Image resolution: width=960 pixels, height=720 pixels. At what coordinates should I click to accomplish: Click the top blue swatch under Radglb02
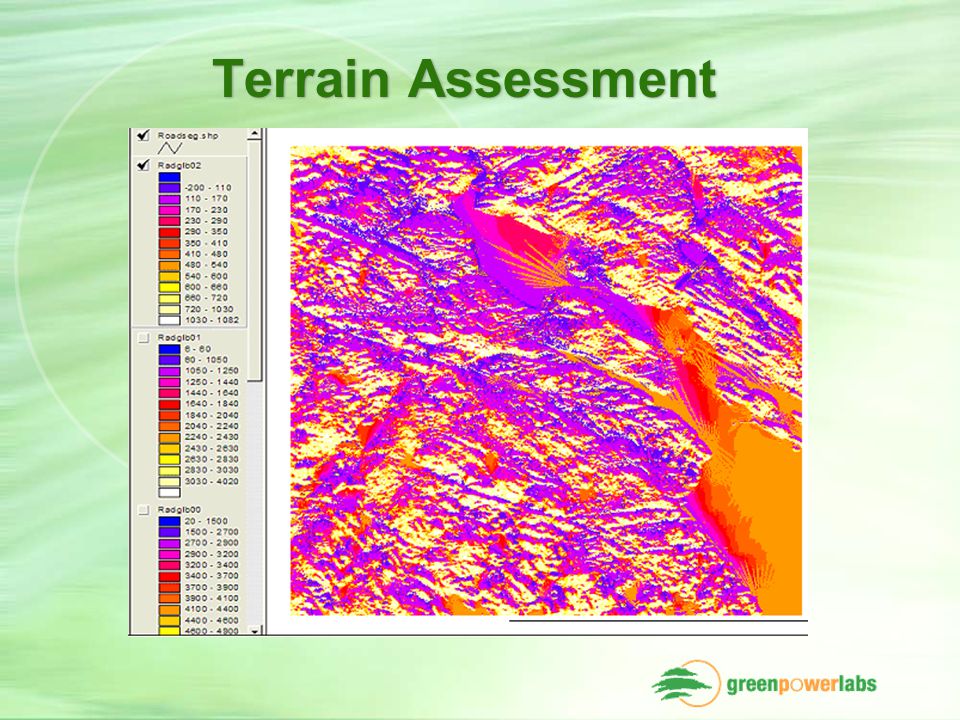170,177
